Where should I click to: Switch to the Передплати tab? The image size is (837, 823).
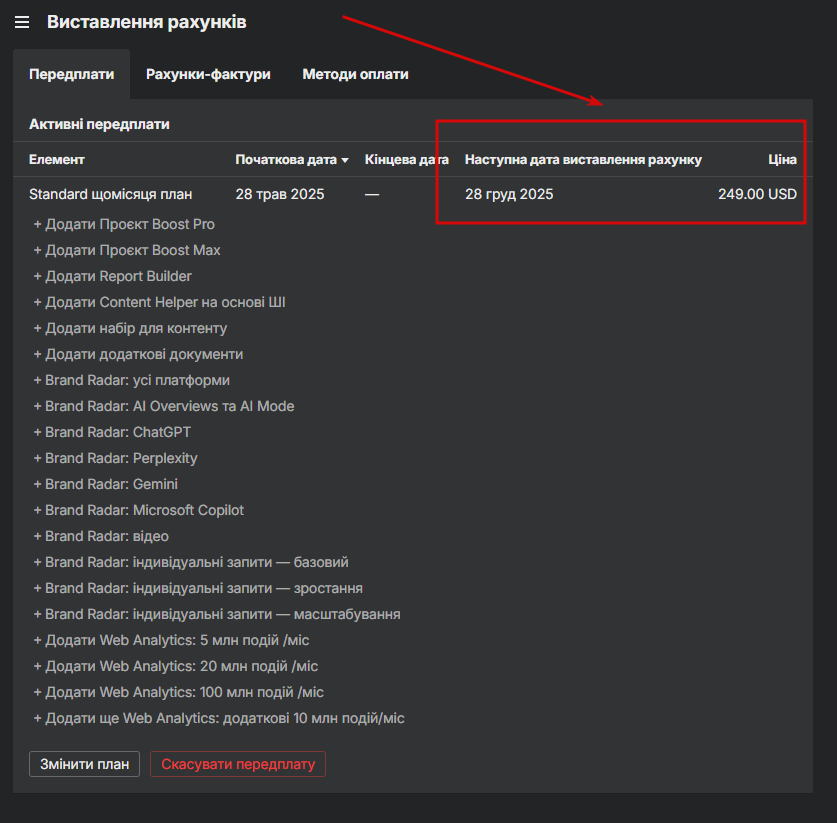pos(71,74)
